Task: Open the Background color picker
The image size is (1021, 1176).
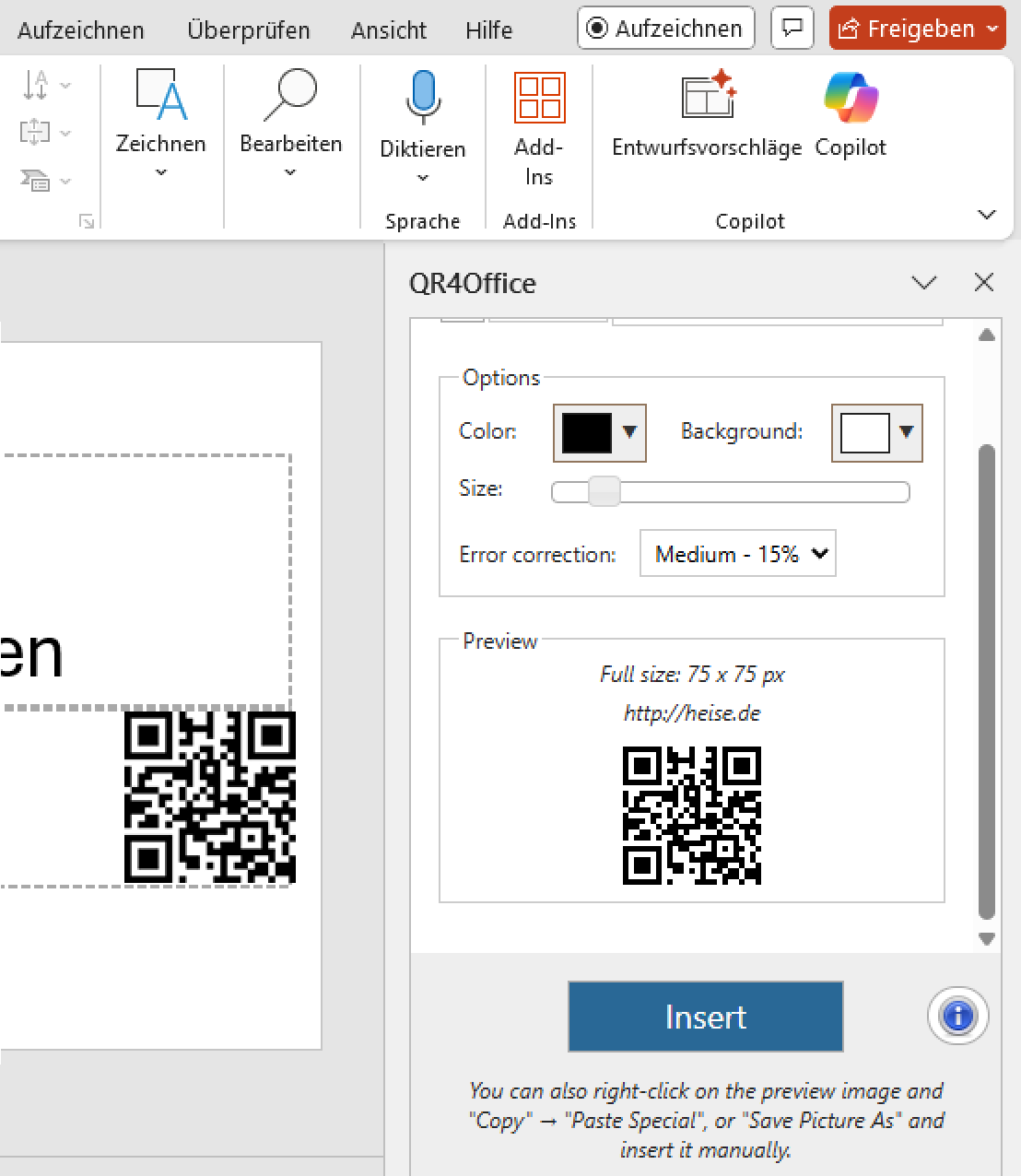Action: pyautogui.click(x=876, y=432)
